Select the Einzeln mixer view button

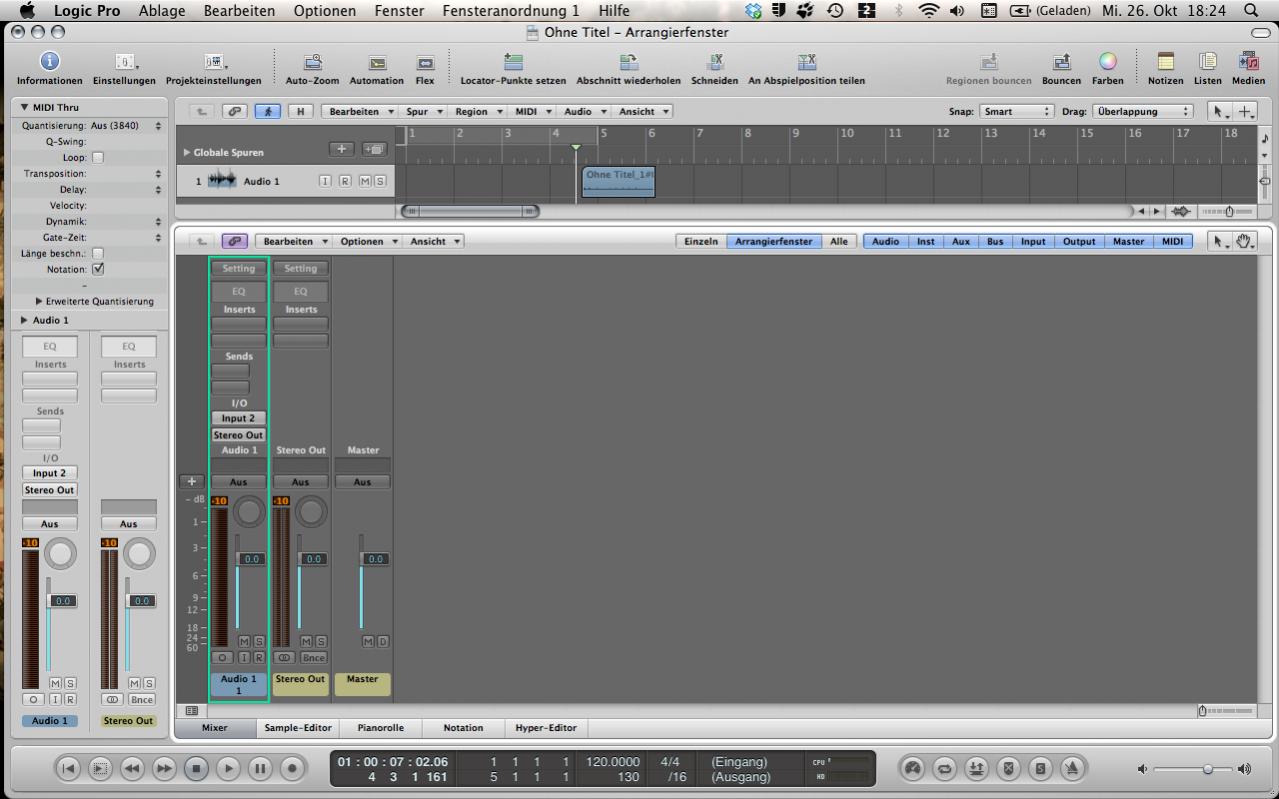(x=700, y=241)
